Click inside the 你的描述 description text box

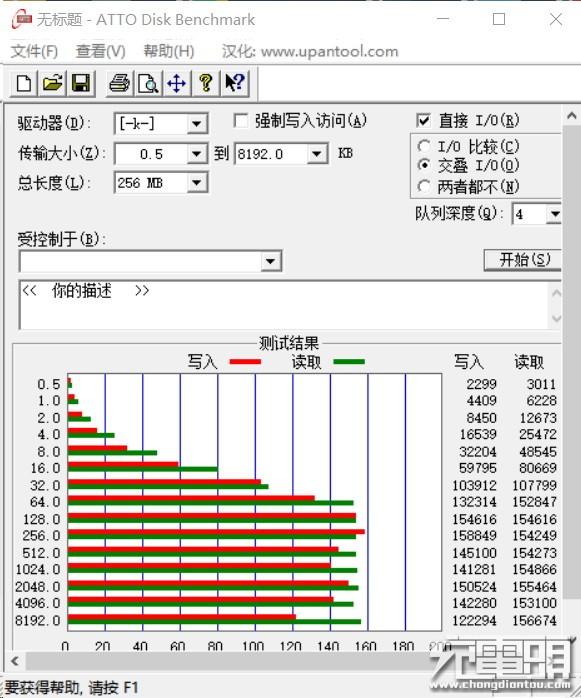(x=285, y=304)
